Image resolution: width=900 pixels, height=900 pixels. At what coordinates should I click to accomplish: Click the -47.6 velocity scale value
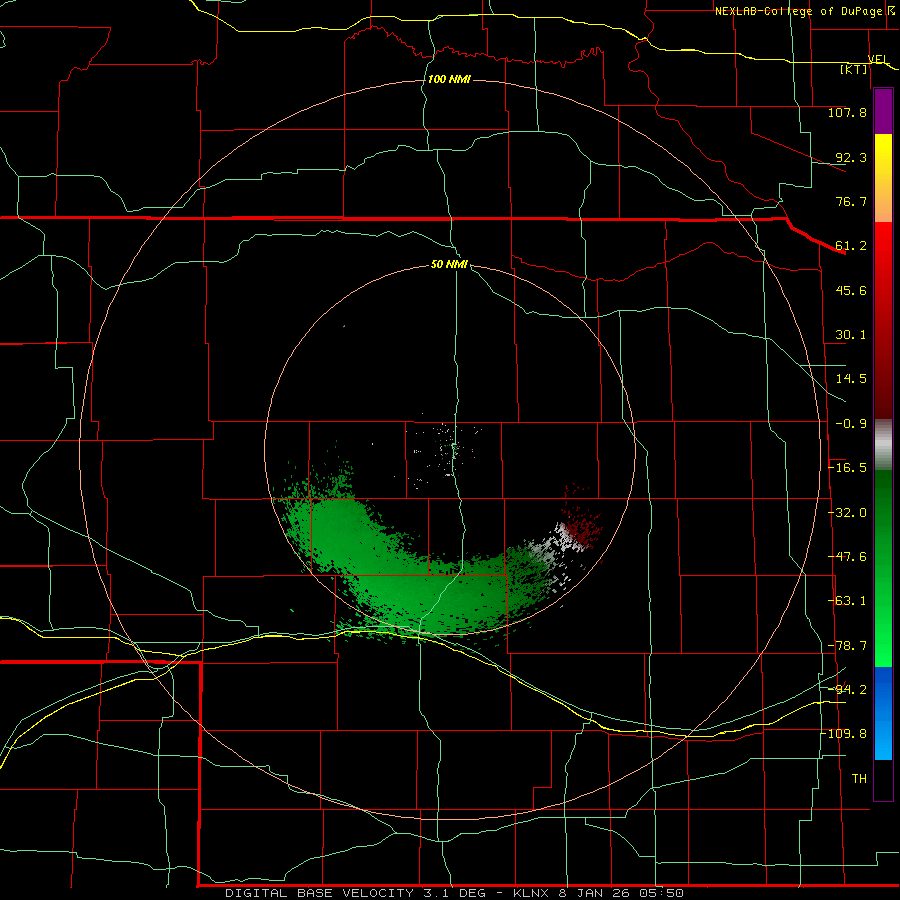[847, 557]
